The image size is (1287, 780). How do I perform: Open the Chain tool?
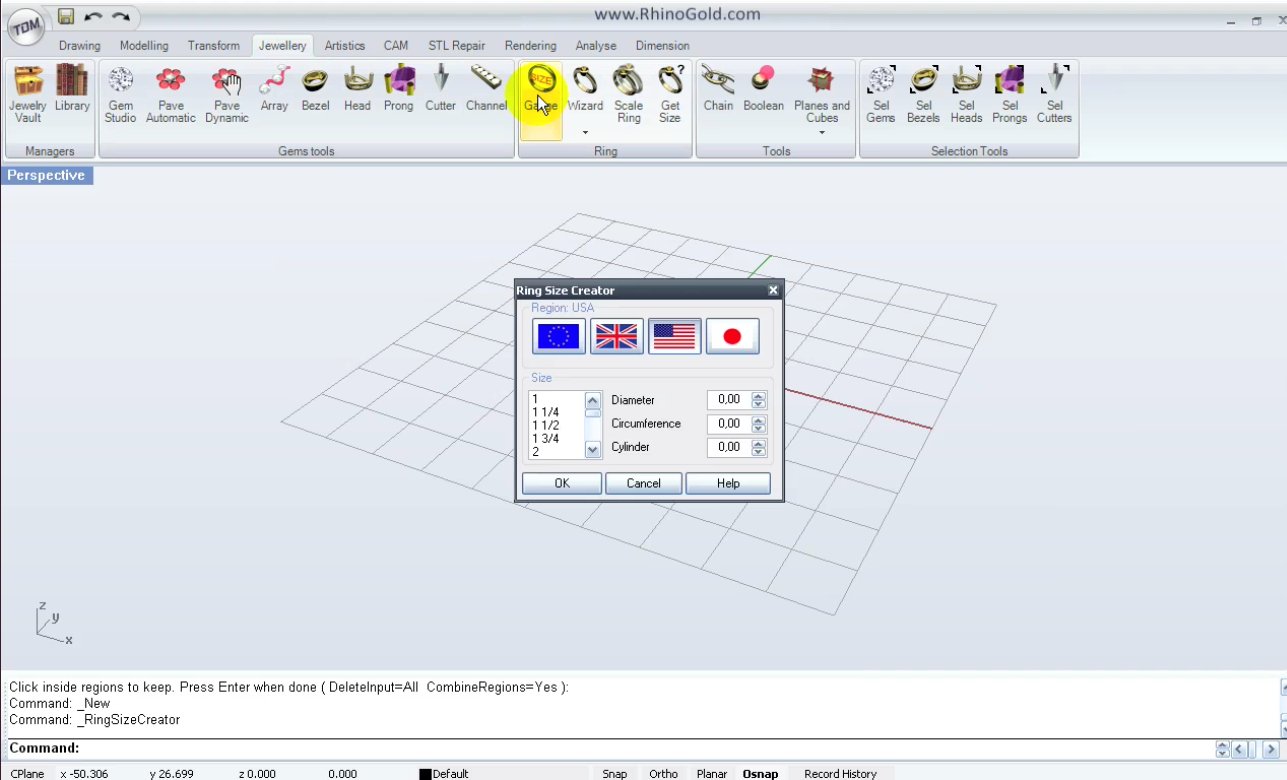point(718,89)
